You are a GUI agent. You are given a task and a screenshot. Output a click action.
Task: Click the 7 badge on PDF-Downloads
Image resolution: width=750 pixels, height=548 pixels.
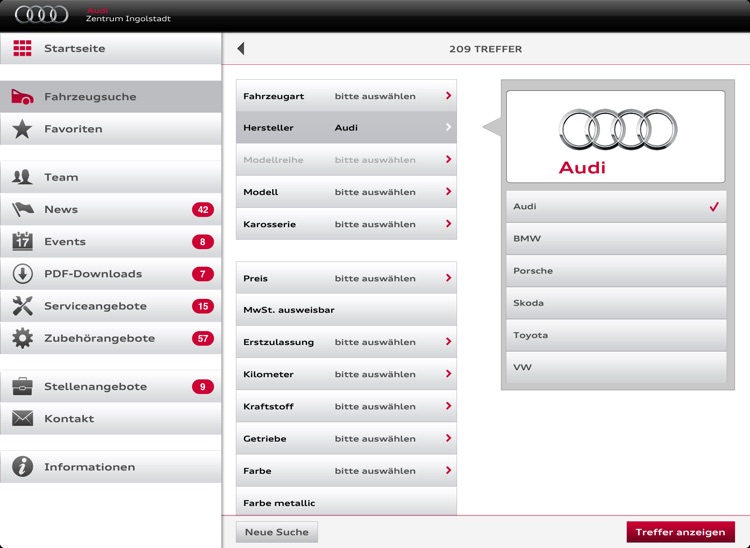coord(203,274)
